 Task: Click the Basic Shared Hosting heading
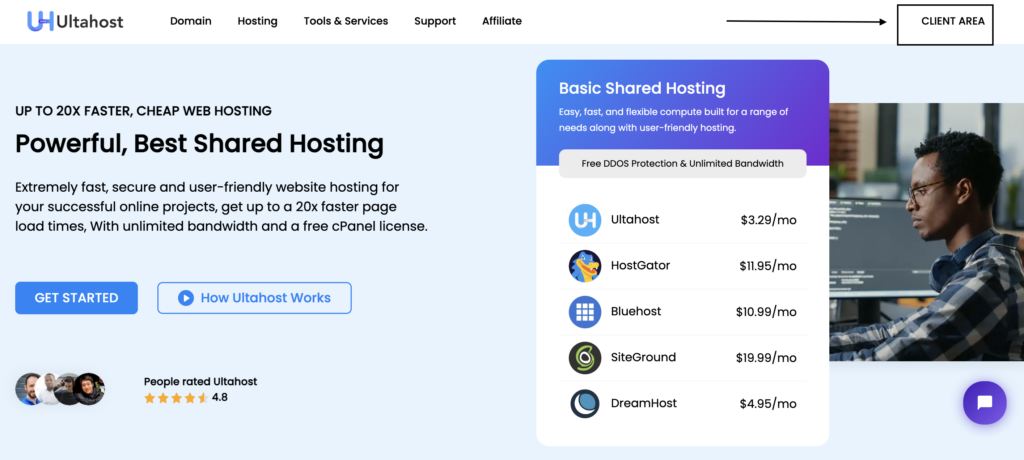(642, 88)
